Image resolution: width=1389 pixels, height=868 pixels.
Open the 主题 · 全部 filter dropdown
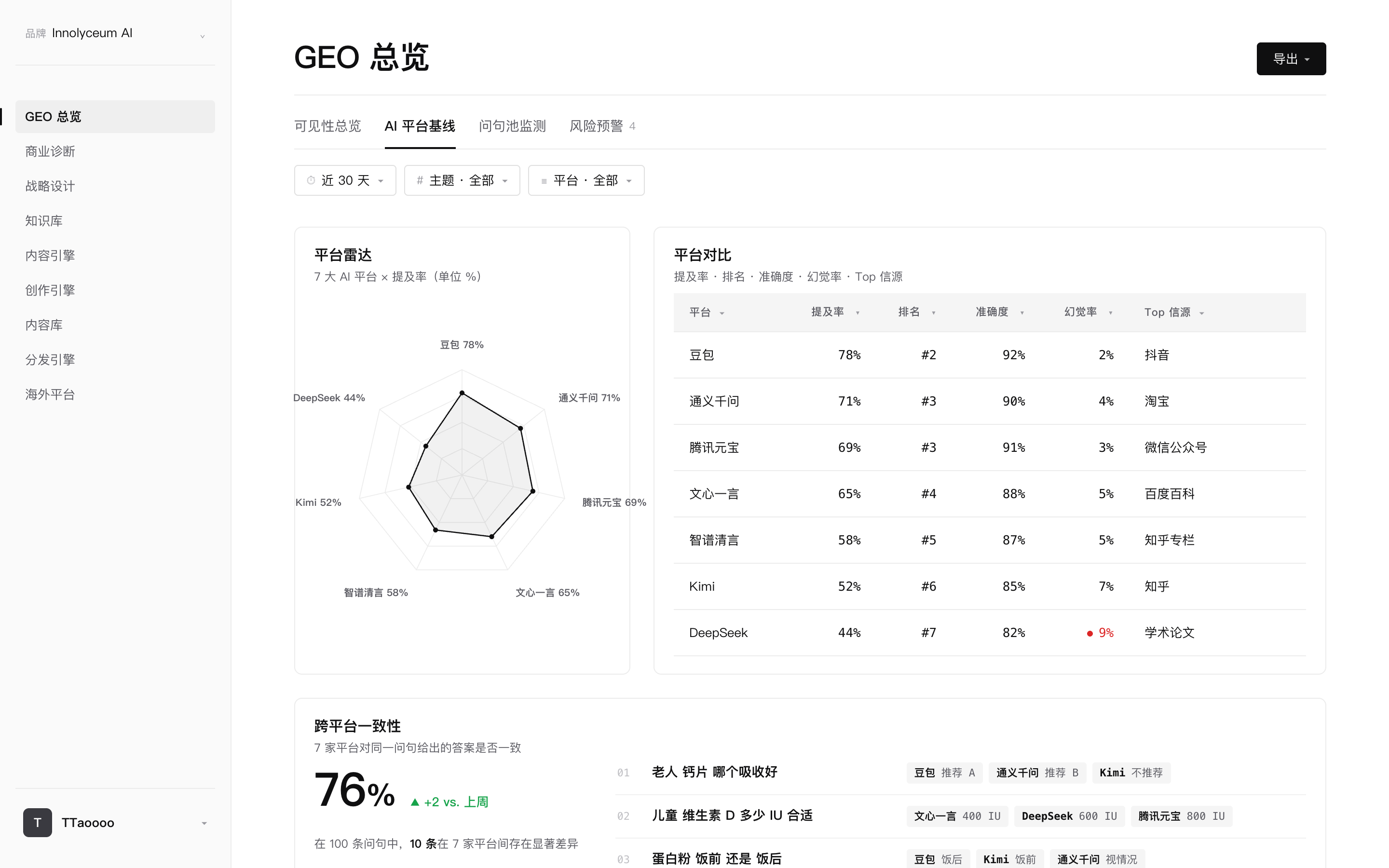tap(462, 180)
